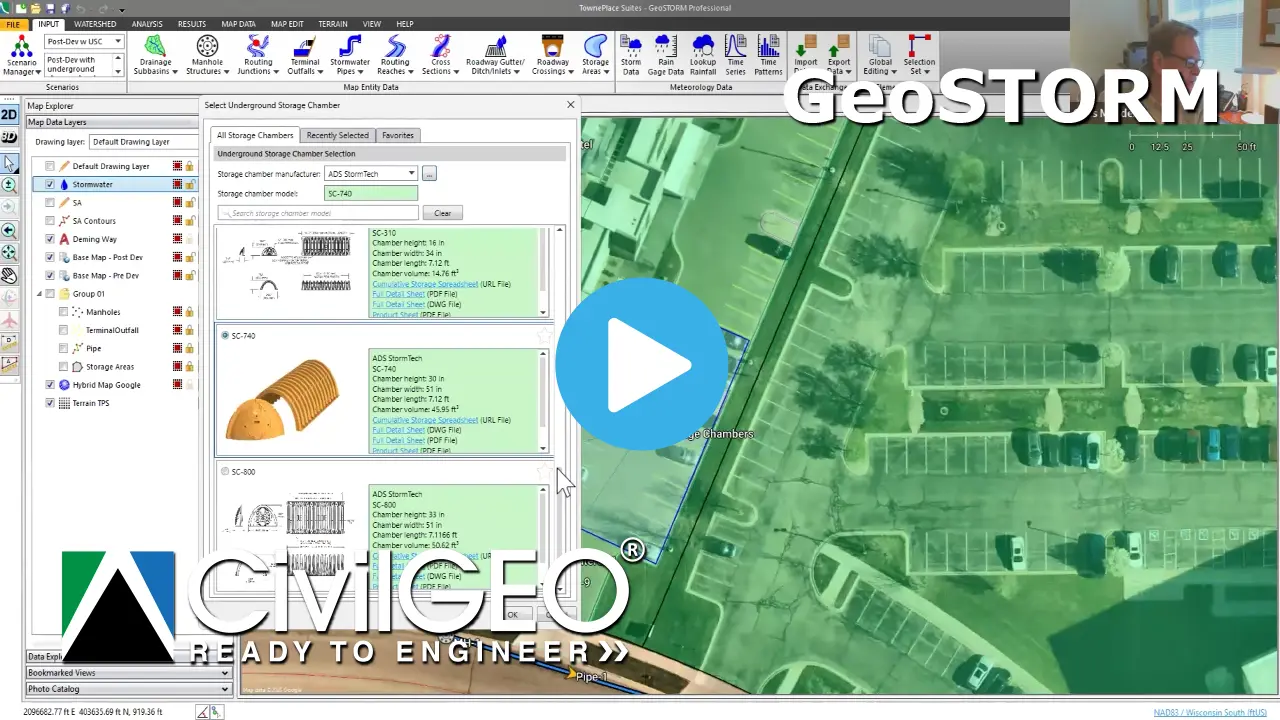Open the Scenario Manager tool
Viewport: 1280px width, 720px height.
tap(21, 56)
